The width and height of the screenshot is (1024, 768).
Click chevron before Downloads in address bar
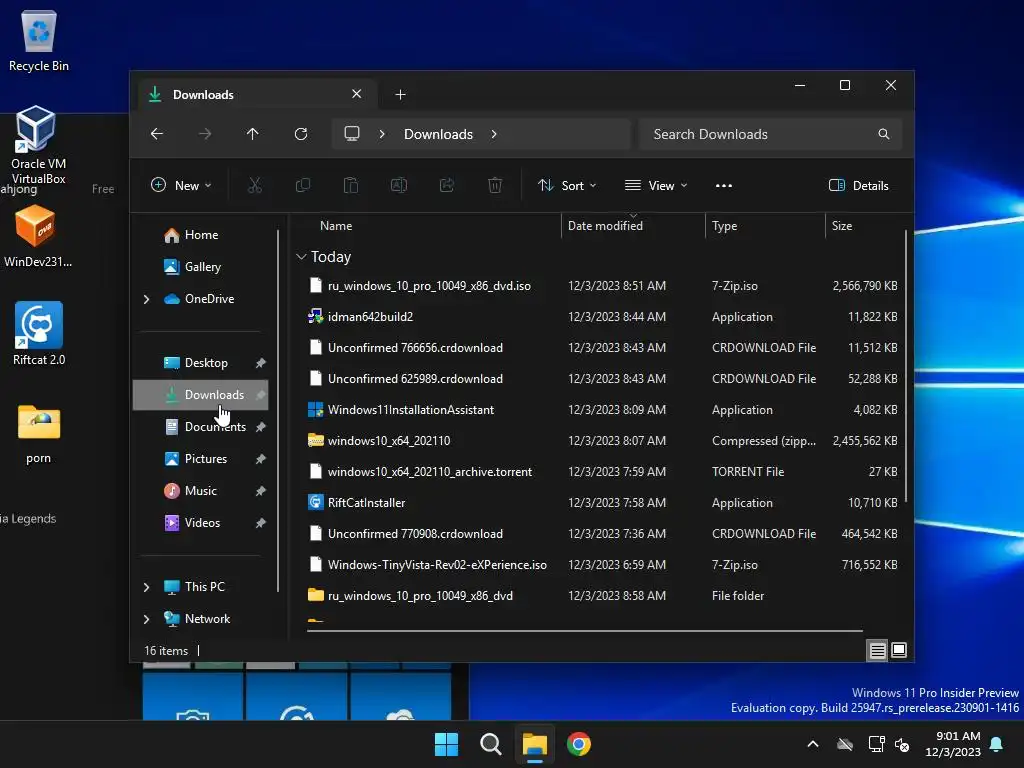pos(382,134)
